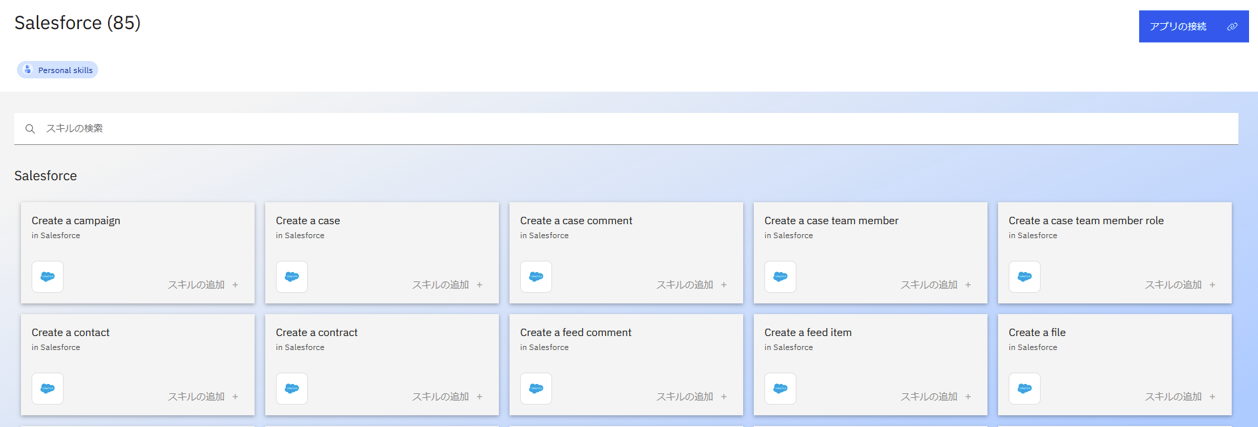Add skill Create a file via スキルの追加
Screen dimensions: 1258x427
(1181, 397)
